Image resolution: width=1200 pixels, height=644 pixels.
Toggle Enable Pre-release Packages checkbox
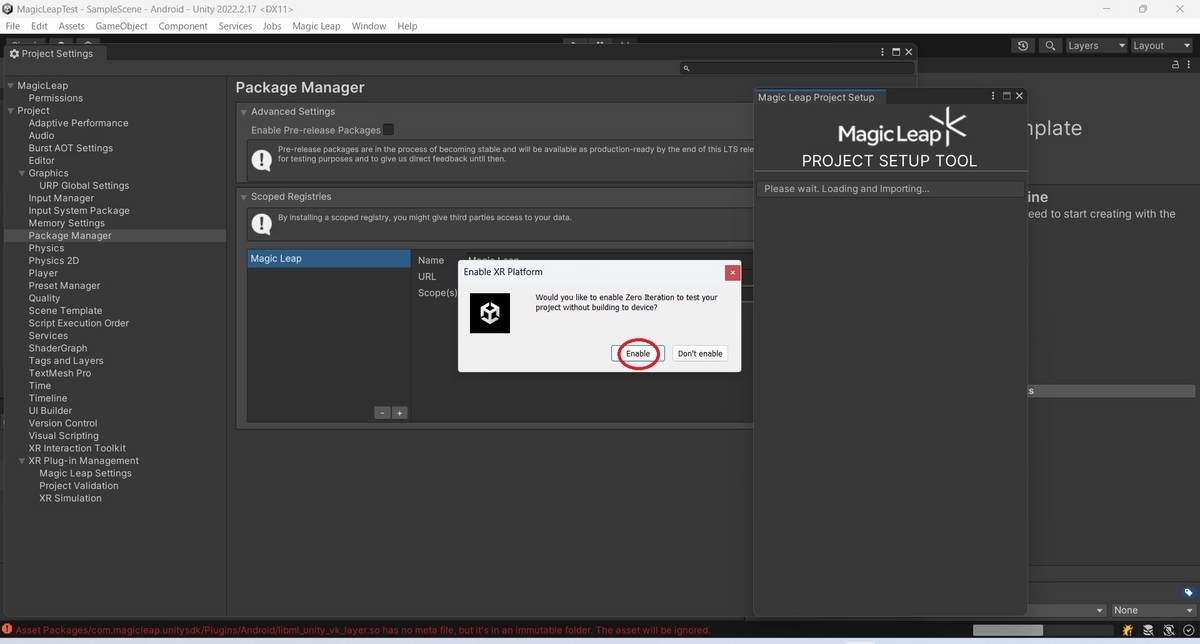[389, 129]
